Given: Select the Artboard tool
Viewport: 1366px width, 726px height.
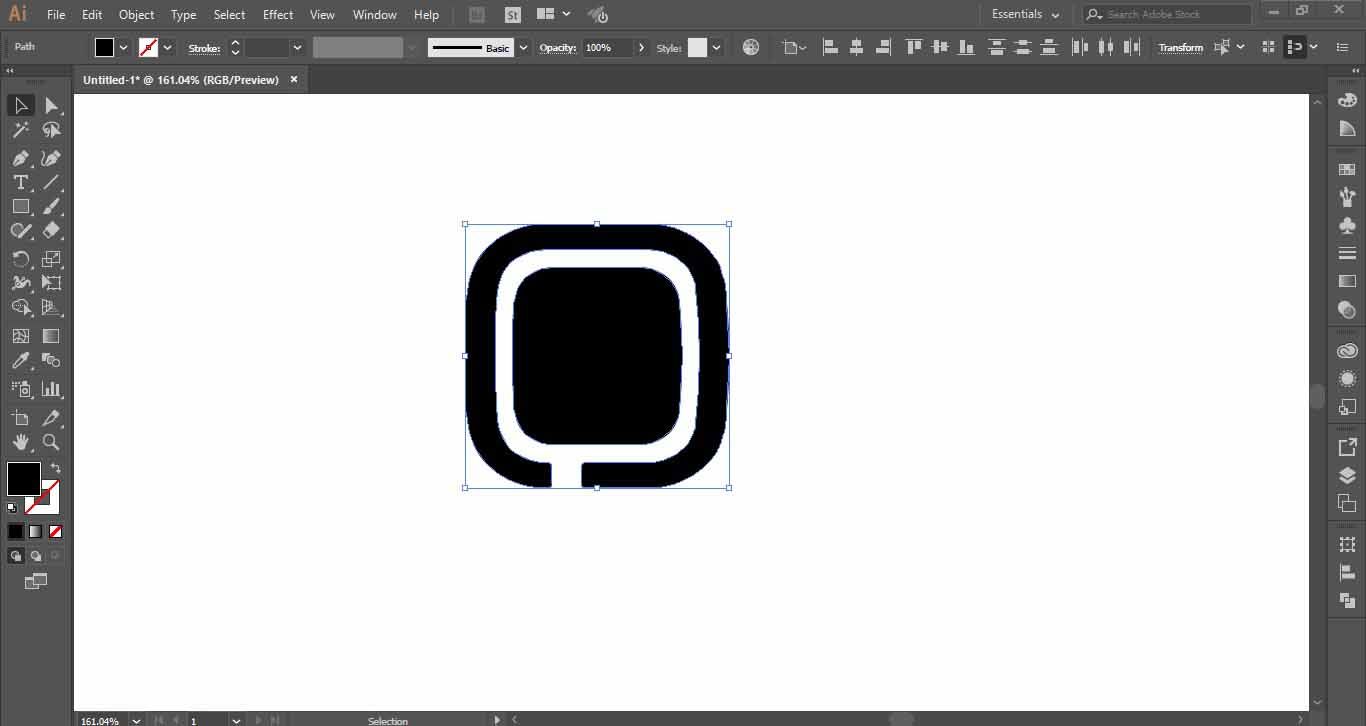Looking at the screenshot, I should (20, 418).
